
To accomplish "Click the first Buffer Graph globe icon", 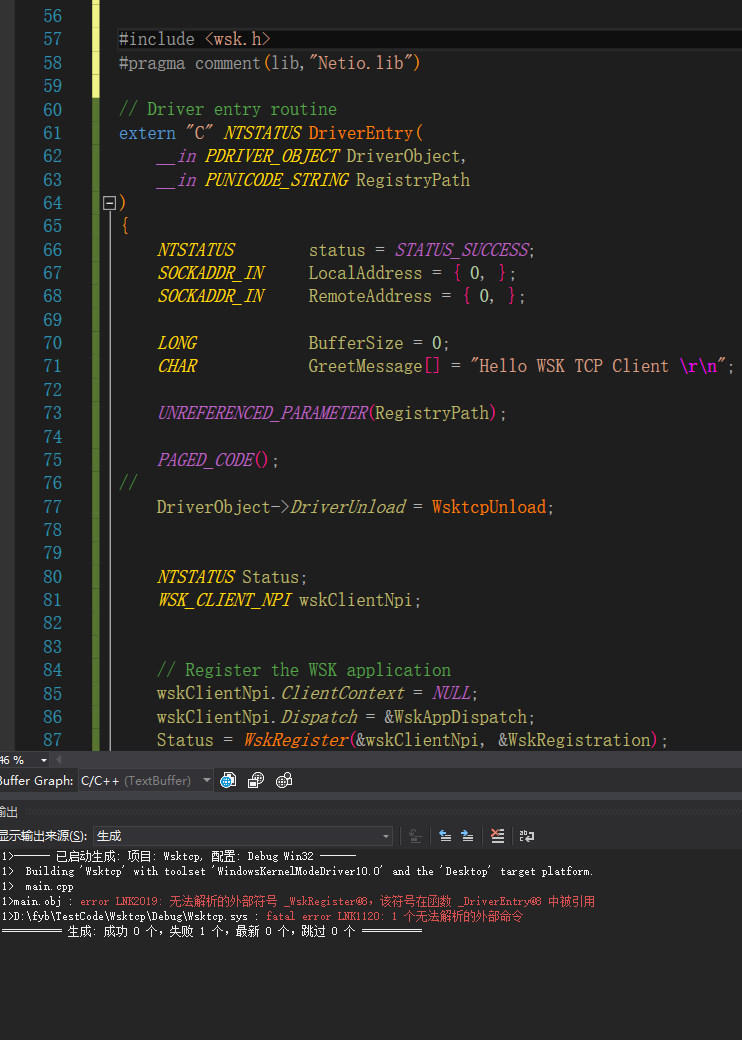I will click(228, 781).
